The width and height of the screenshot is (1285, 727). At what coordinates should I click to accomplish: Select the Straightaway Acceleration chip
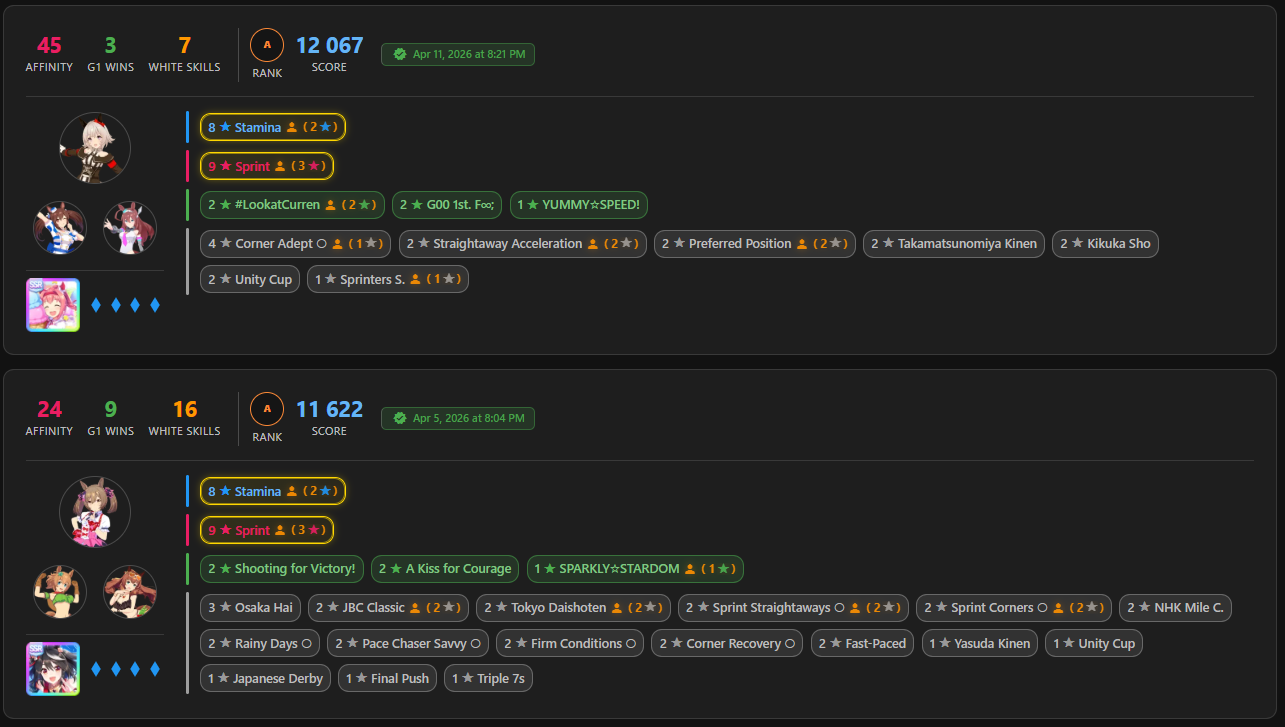523,243
